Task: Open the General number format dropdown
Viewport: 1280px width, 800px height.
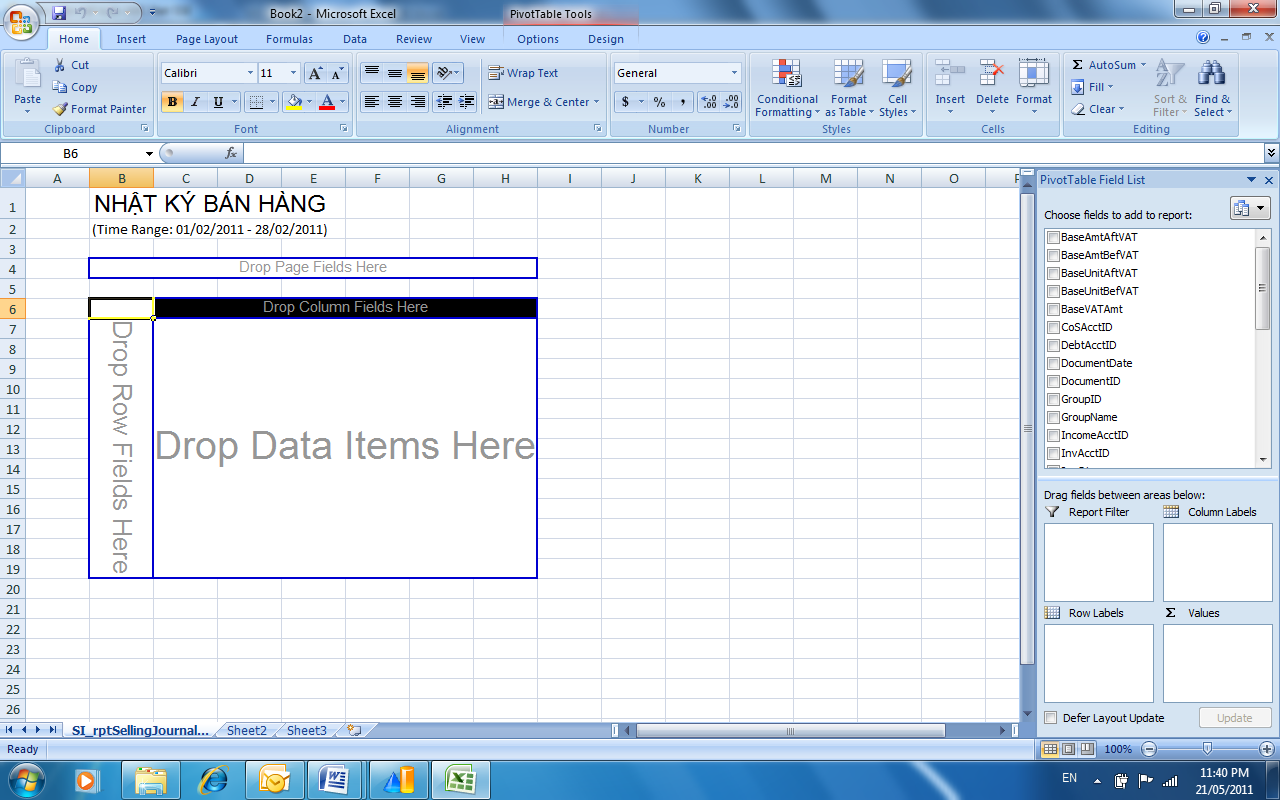Action: tap(734, 73)
